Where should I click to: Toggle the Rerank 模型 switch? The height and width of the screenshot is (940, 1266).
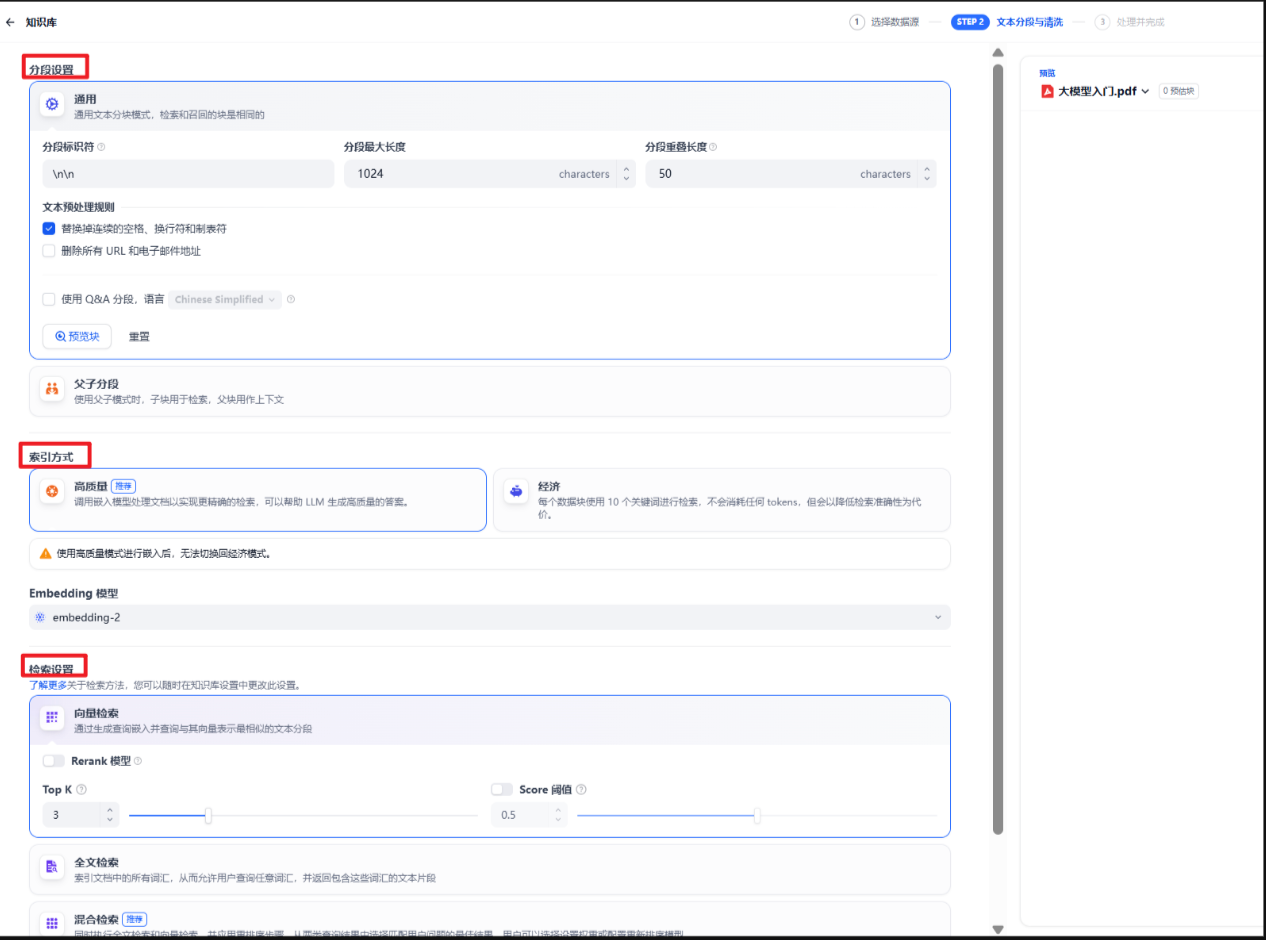(54, 761)
